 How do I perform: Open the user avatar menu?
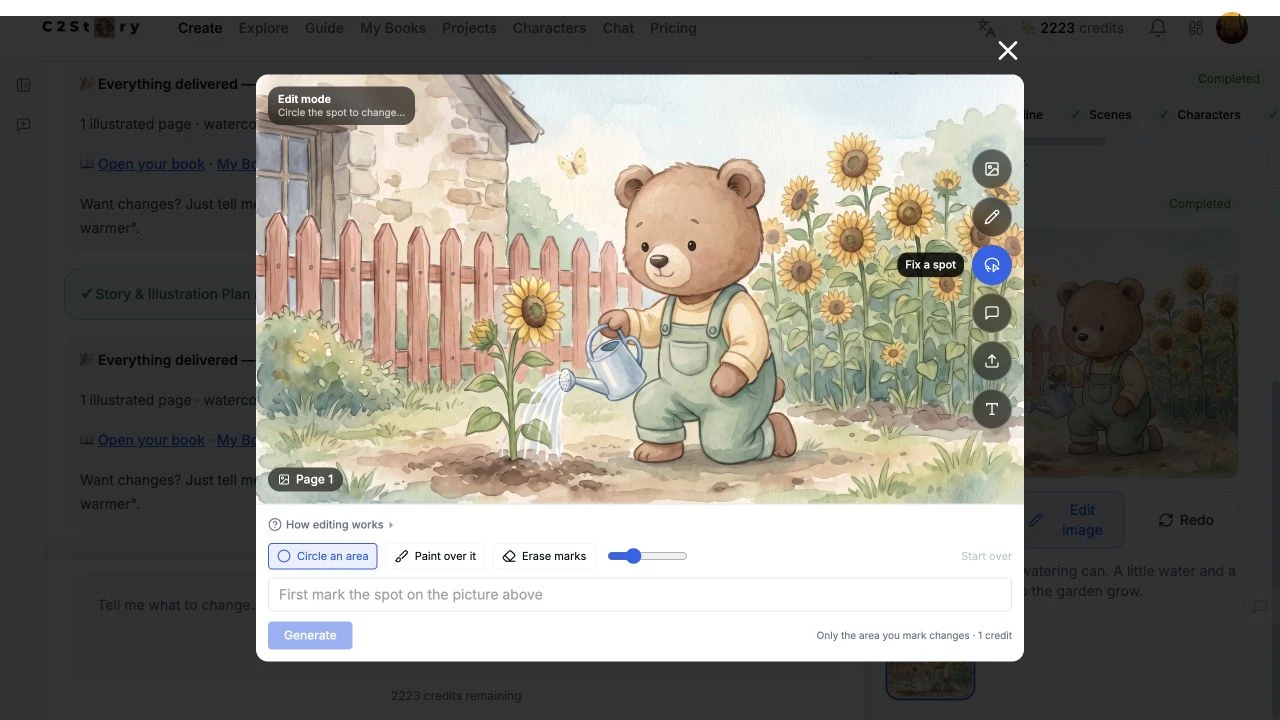1232,28
